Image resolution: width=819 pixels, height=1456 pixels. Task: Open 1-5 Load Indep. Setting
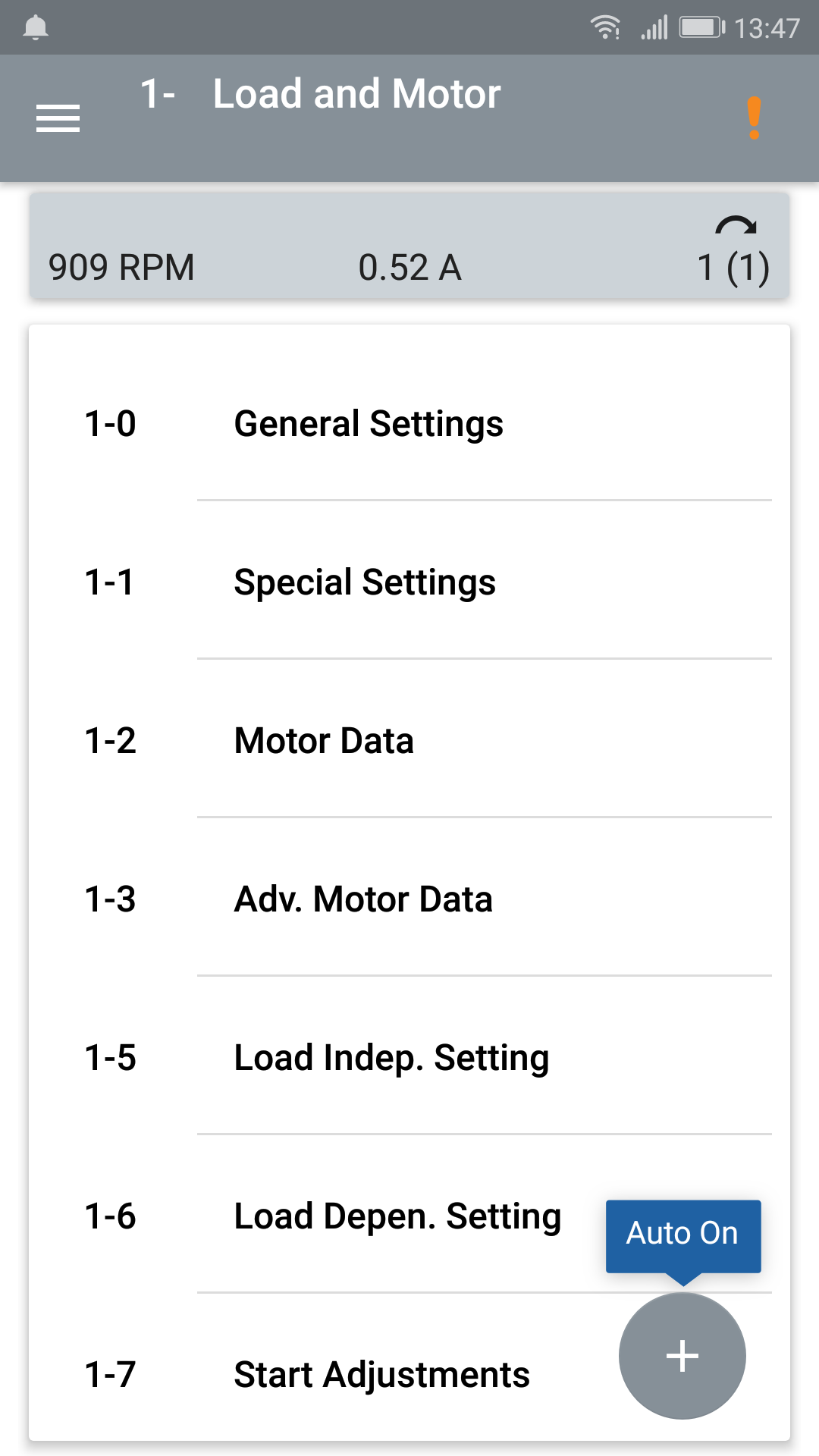[x=409, y=1058]
